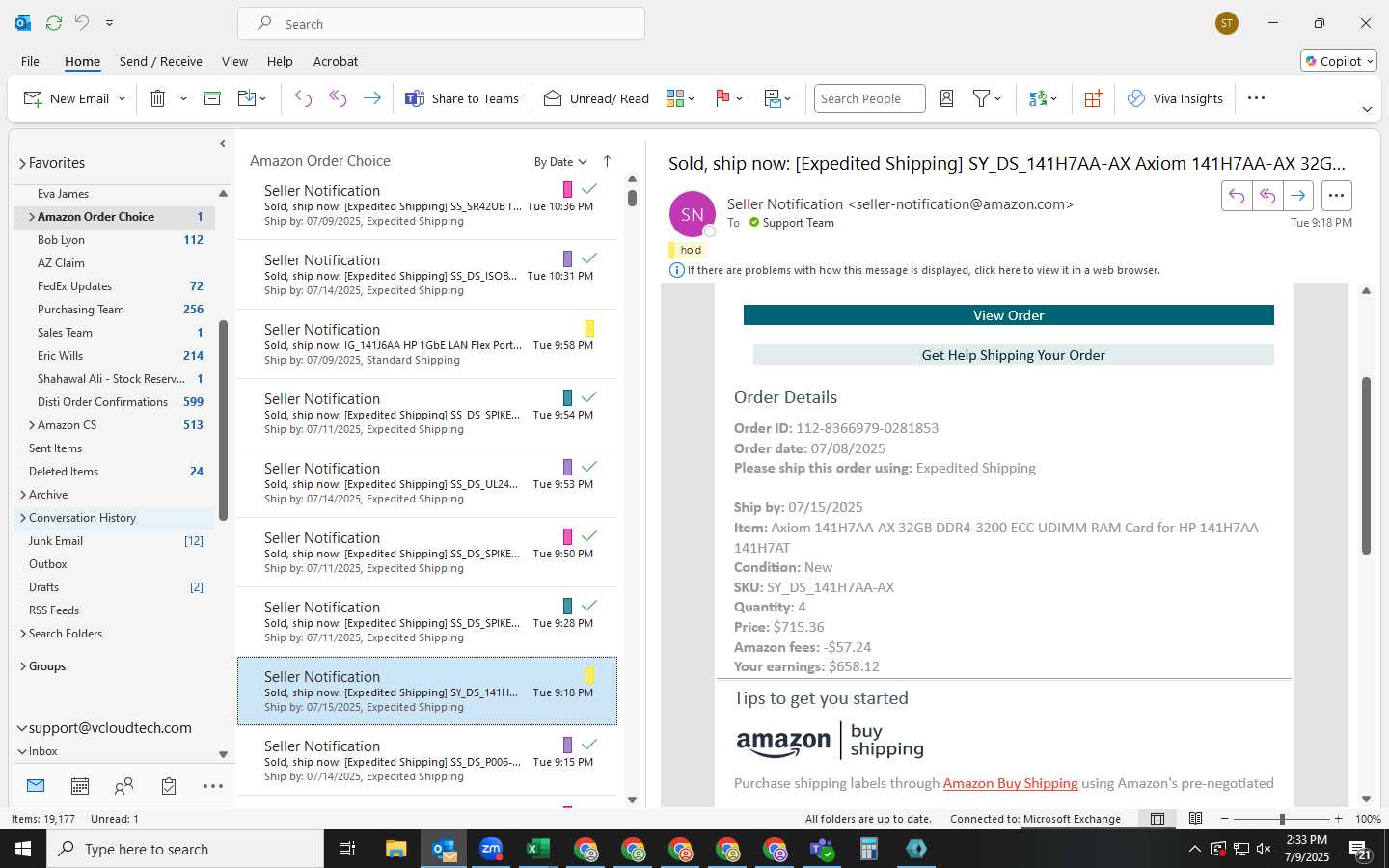Open the Address Book icon
This screenshot has width=1389, height=868.
pyautogui.click(x=946, y=98)
